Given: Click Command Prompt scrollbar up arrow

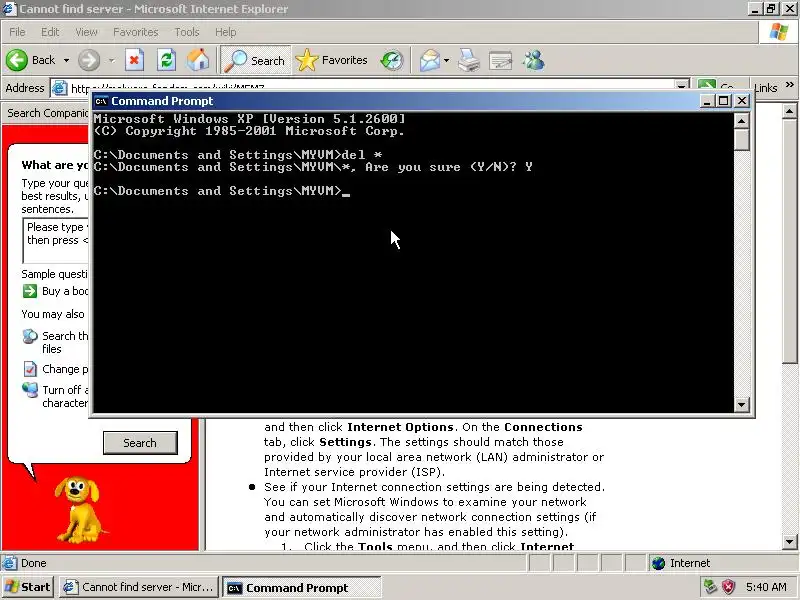Looking at the screenshot, I should pos(741,121).
